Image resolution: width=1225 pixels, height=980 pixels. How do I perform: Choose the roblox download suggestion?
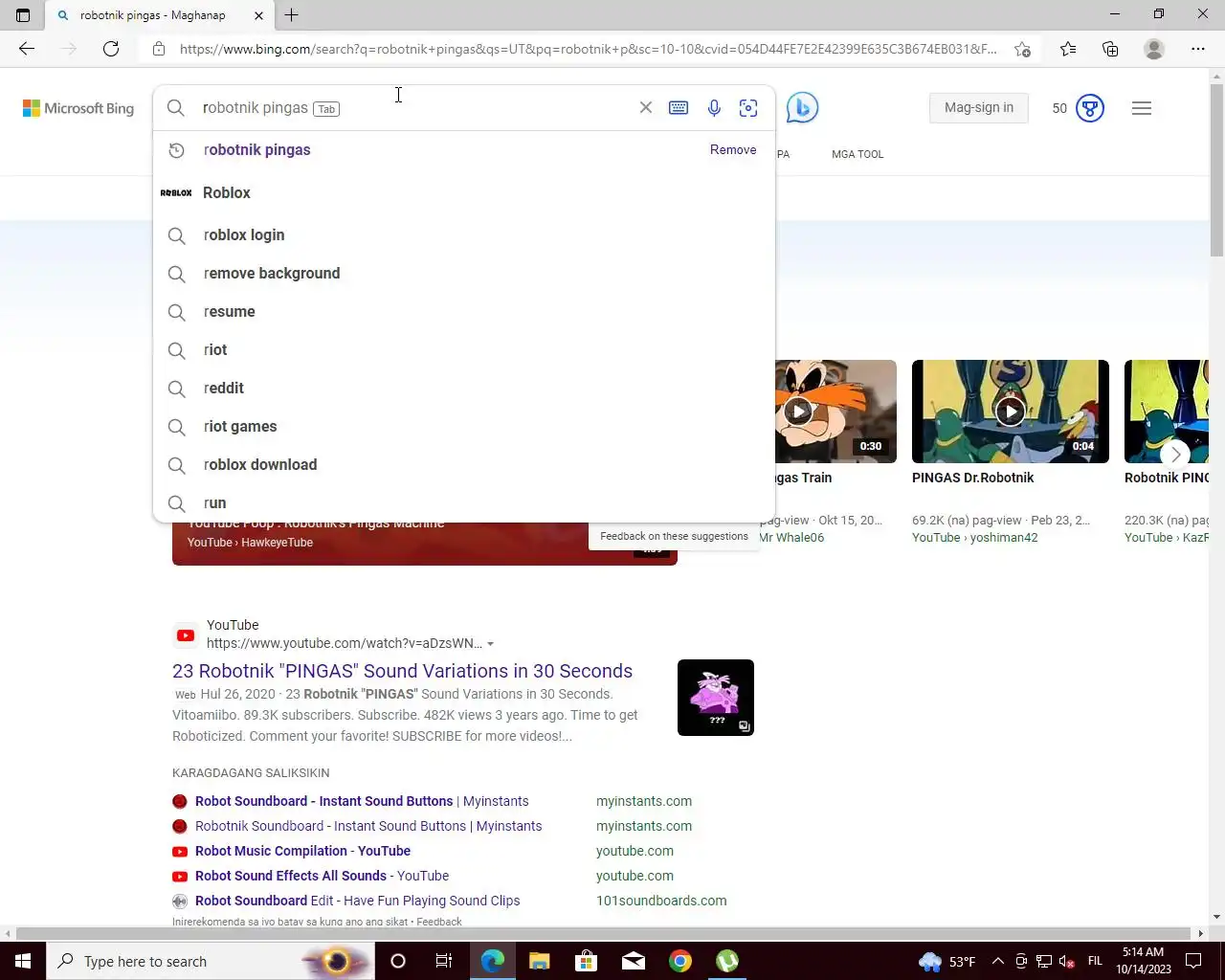coord(464,464)
